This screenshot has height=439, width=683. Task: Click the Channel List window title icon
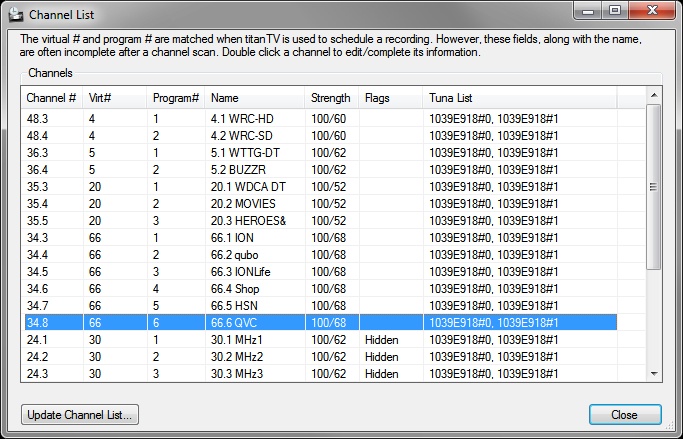tap(16, 14)
